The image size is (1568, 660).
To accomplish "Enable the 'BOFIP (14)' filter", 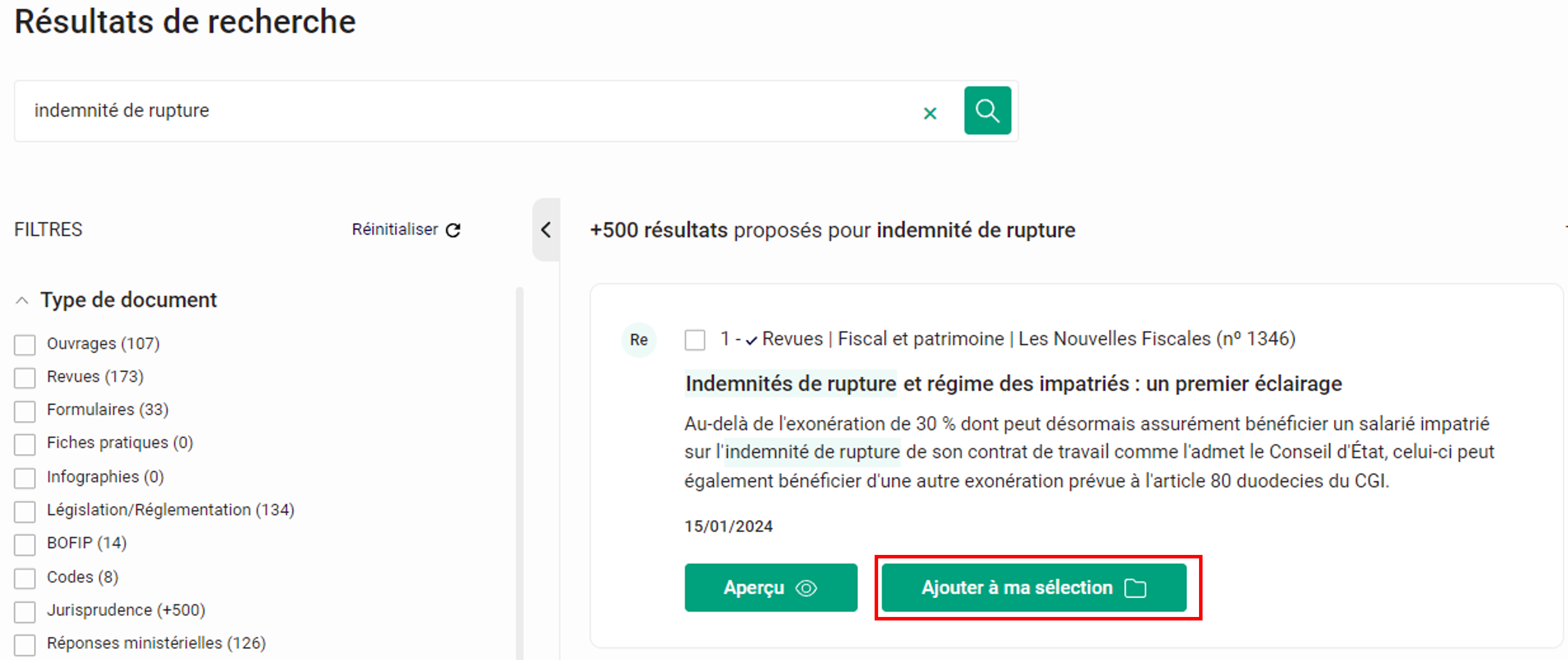I will (25, 545).
